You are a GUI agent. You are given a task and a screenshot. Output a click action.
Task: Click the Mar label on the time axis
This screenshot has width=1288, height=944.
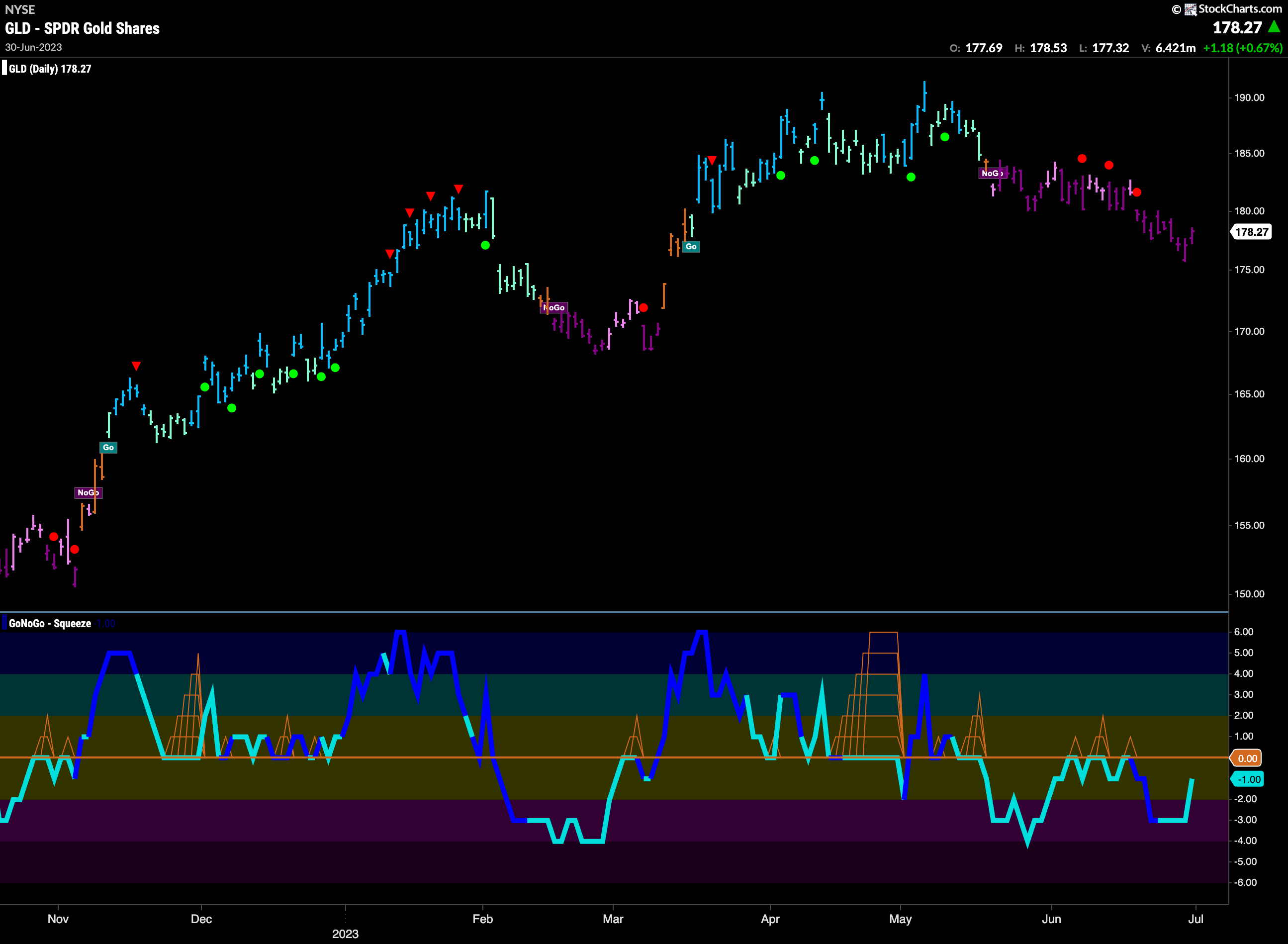point(613,919)
